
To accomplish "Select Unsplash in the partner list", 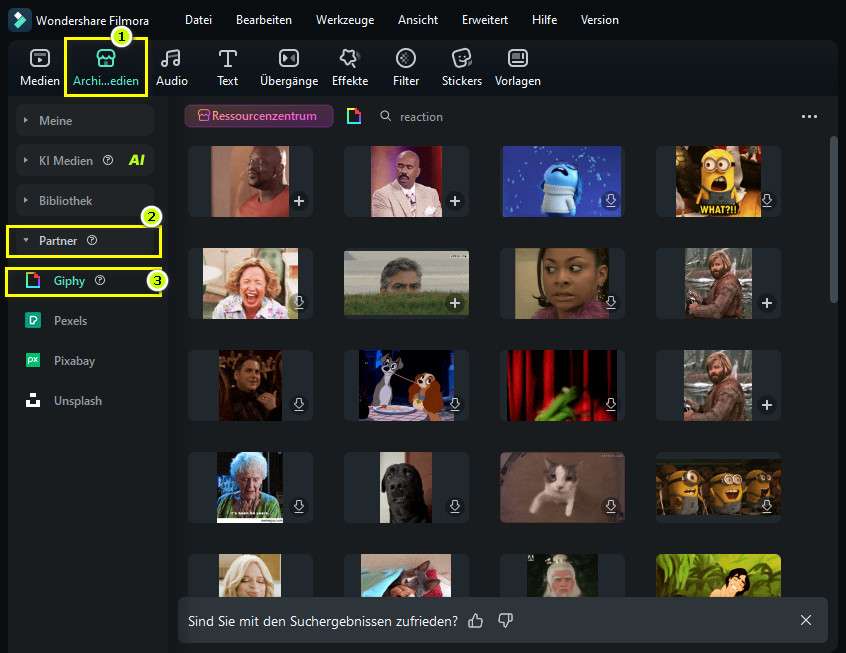I will tap(78, 400).
